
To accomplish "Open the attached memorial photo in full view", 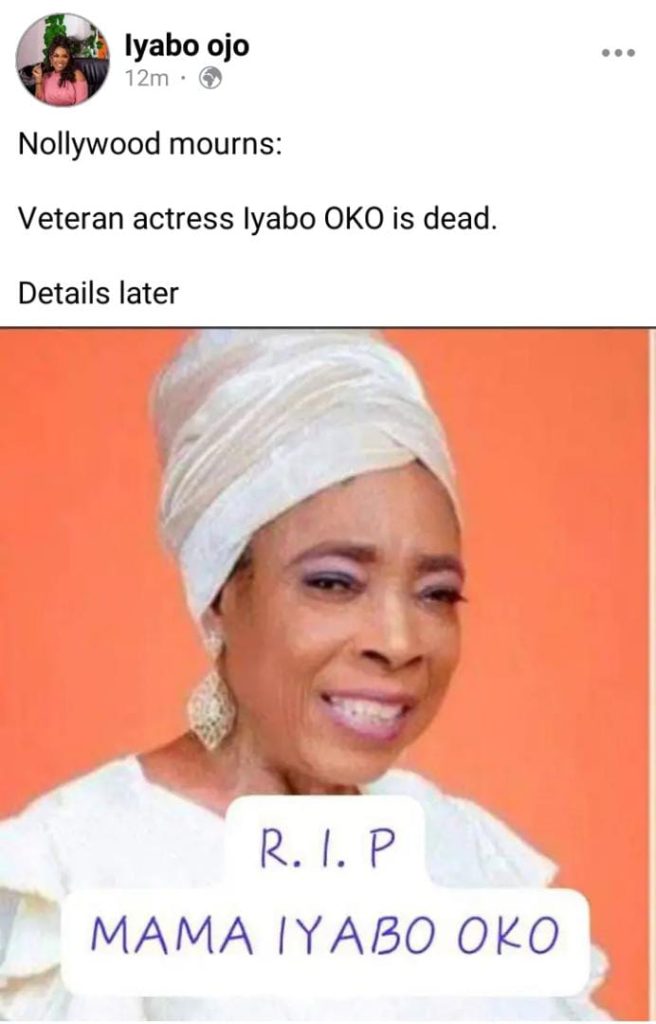I will click(x=327, y=675).
